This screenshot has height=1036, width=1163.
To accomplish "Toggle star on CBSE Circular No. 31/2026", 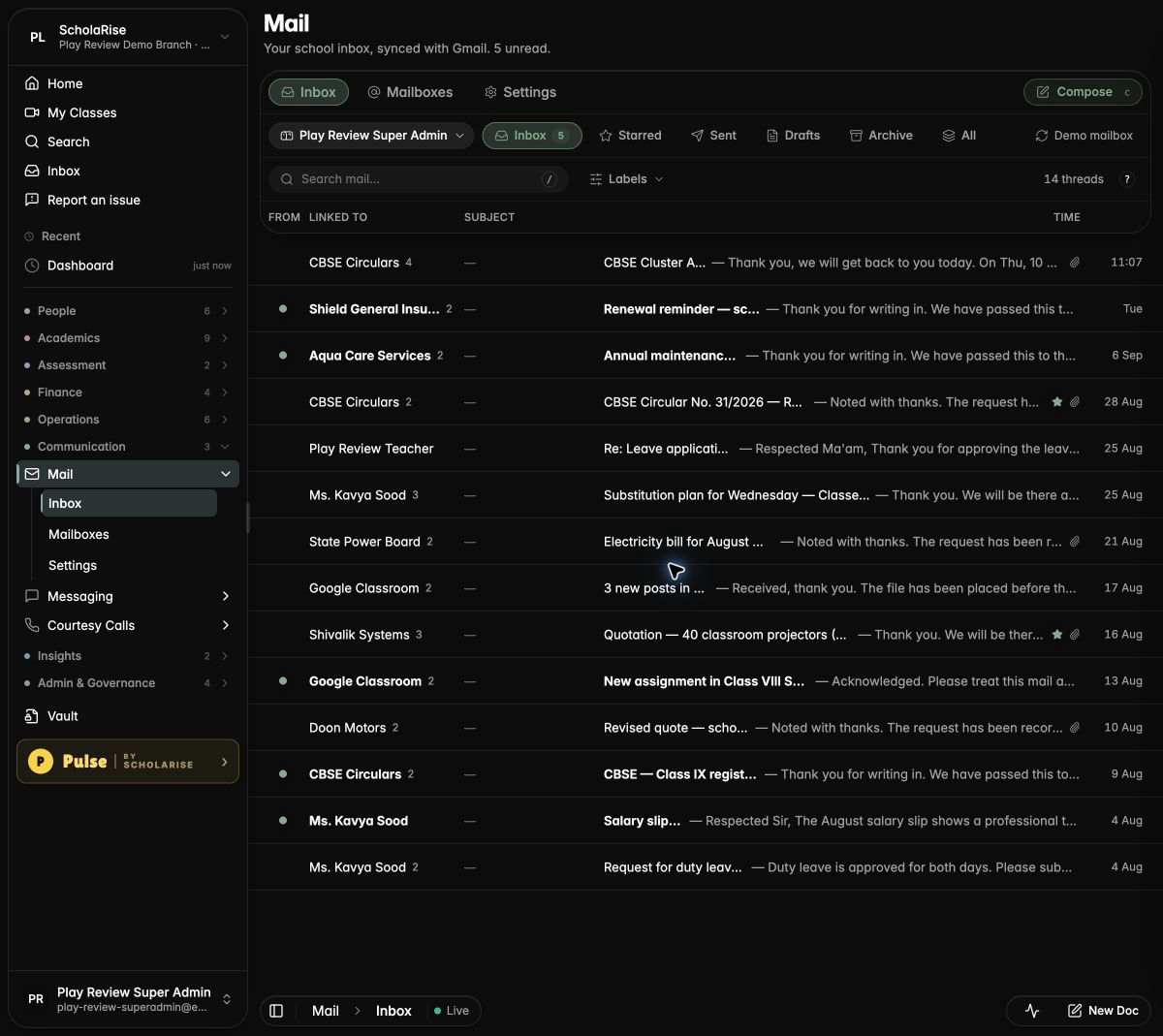I will (x=1057, y=402).
